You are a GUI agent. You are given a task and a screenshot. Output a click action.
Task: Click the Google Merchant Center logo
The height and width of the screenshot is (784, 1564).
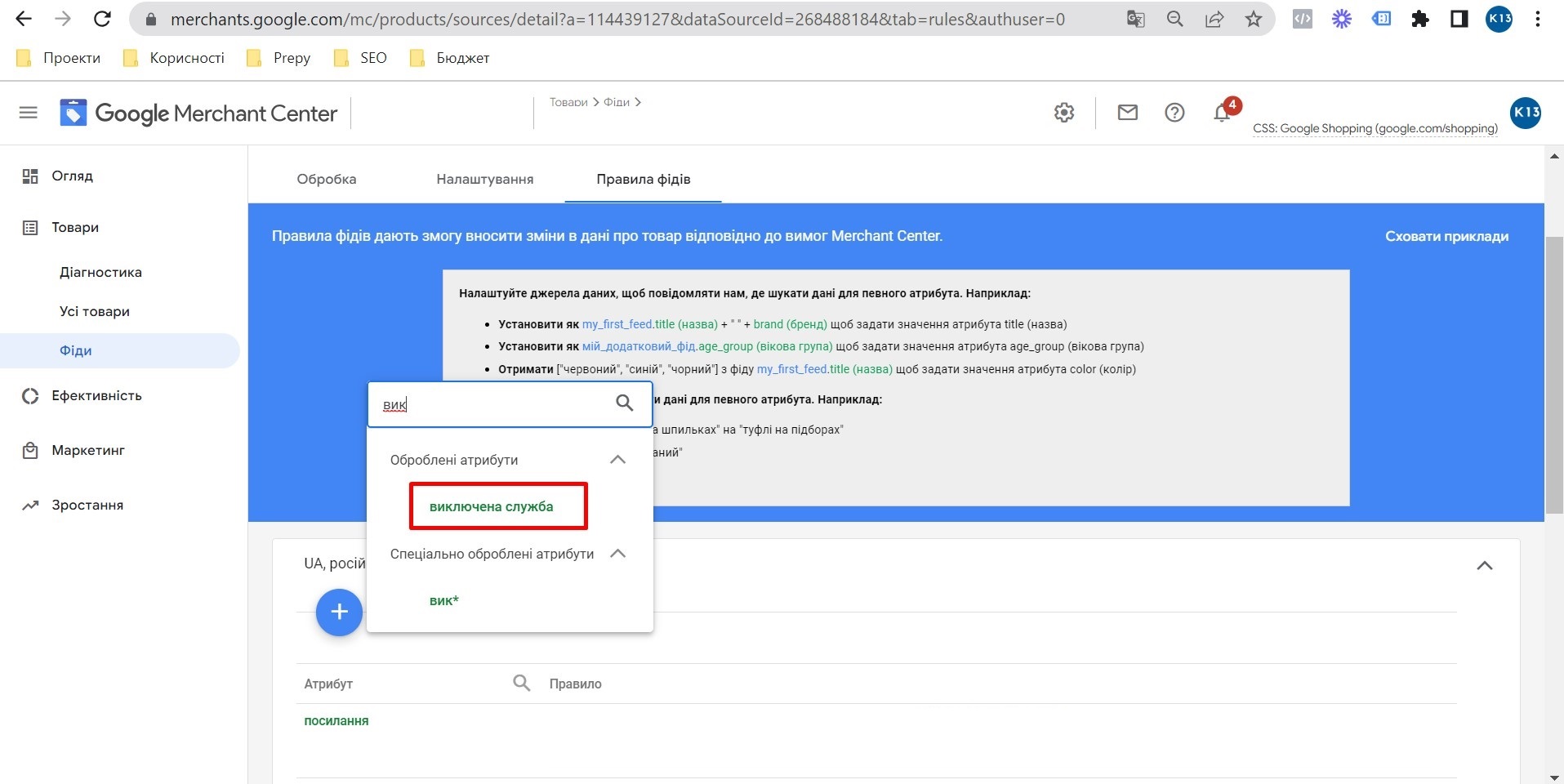click(x=198, y=113)
